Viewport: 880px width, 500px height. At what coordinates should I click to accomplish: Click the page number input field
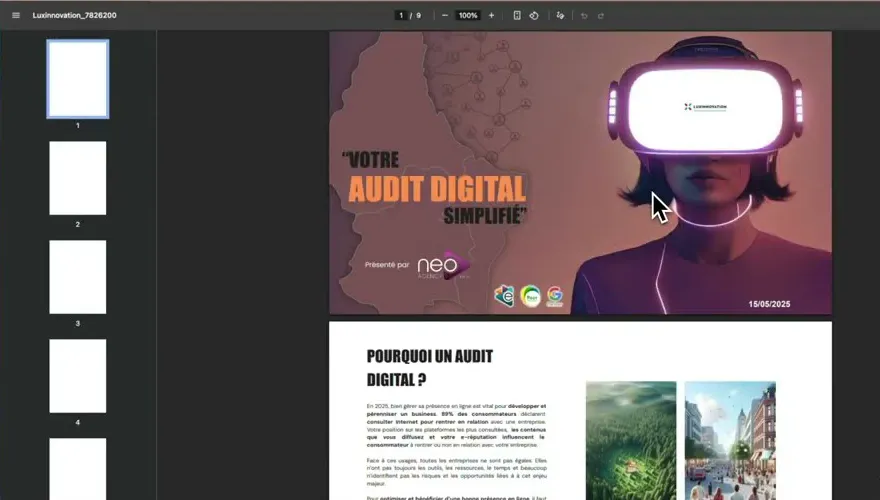pyautogui.click(x=401, y=15)
